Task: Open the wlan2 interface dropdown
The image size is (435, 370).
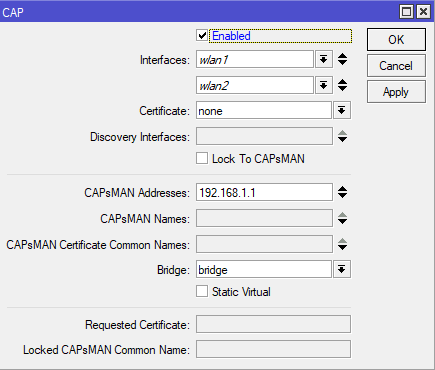Action: click(324, 85)
